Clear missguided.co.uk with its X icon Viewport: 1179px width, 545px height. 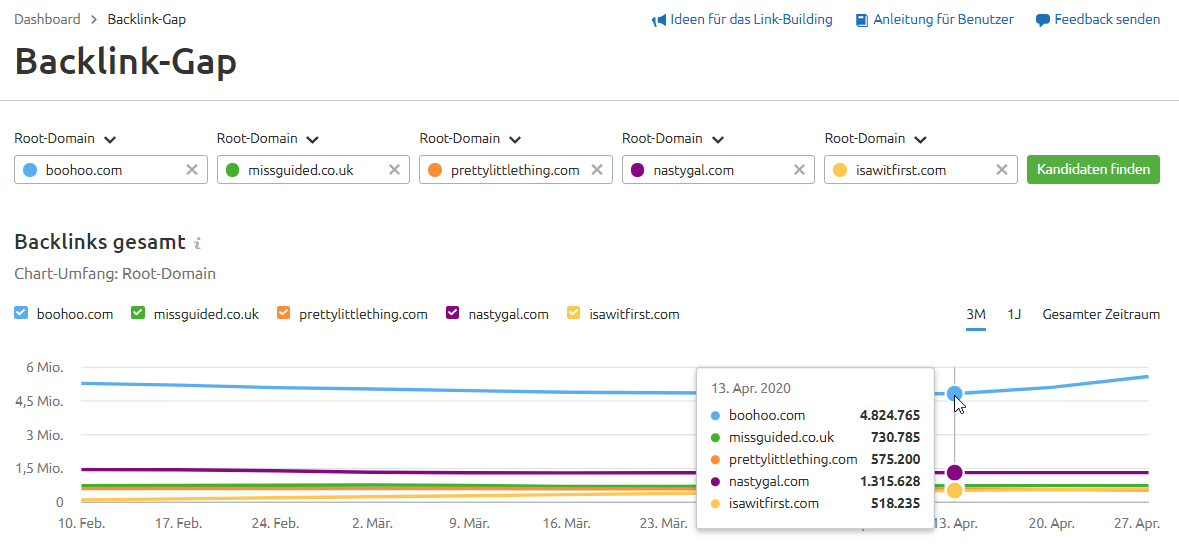394,170
